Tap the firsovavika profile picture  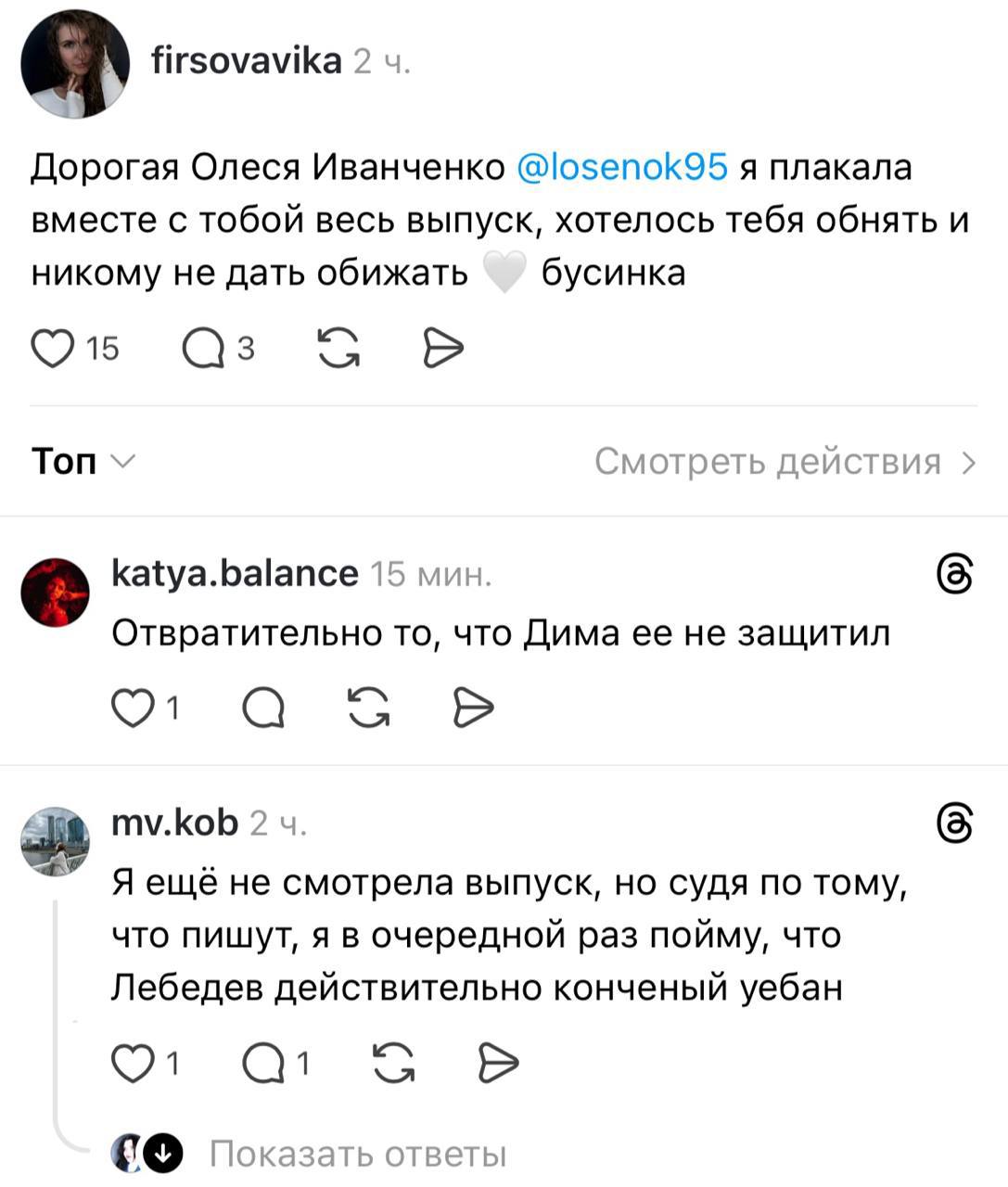(x=75, y=65)
